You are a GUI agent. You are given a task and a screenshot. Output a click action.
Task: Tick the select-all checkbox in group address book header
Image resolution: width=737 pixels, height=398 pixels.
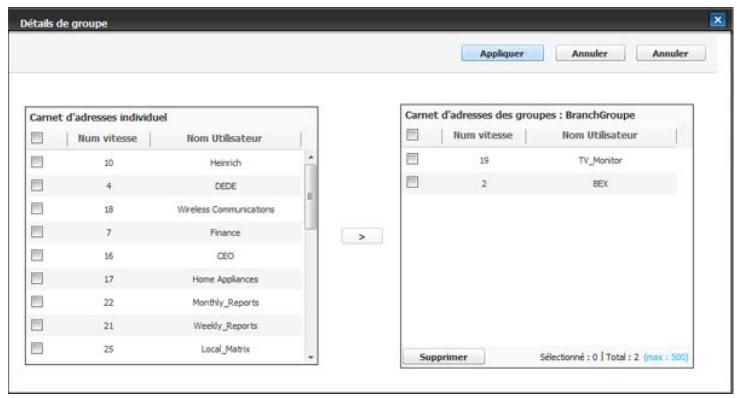[412, 135]
